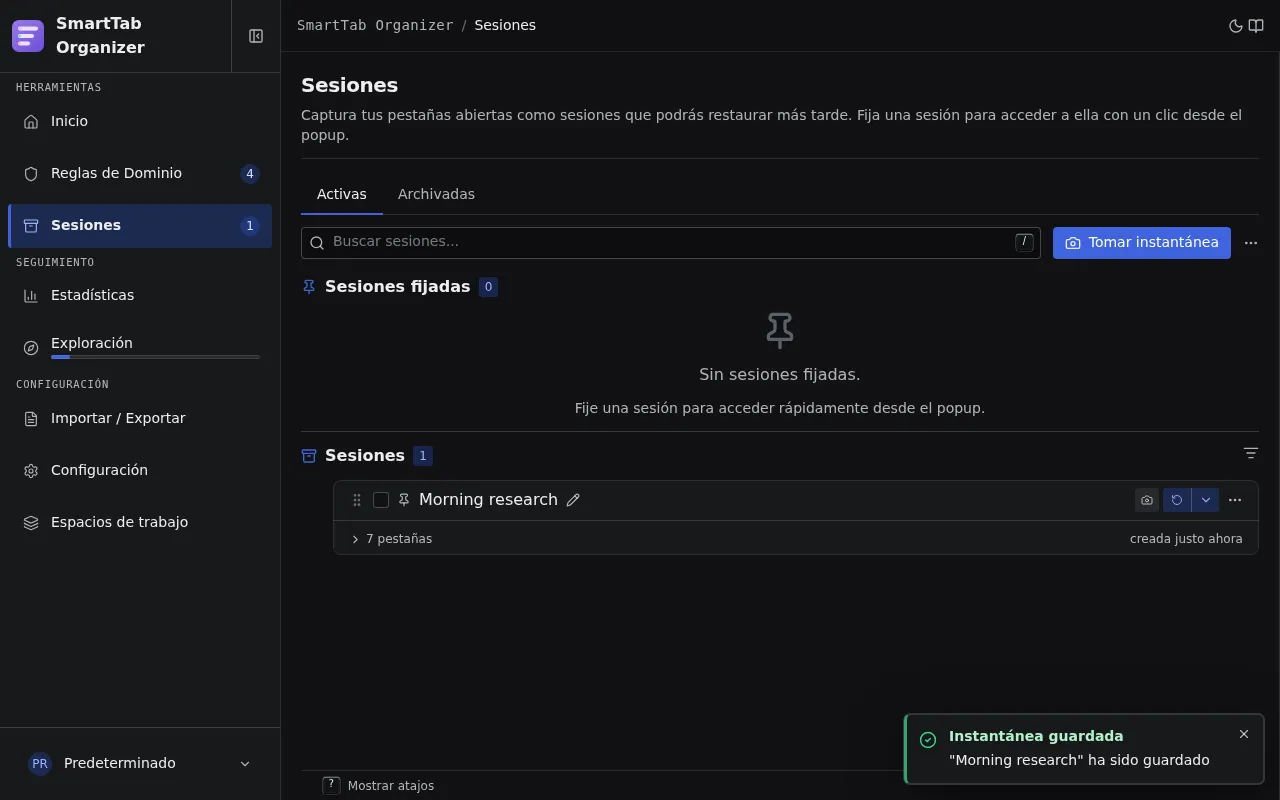Click the question mark shortcuts icon
Screen dimensions: 1280x800
331,786
